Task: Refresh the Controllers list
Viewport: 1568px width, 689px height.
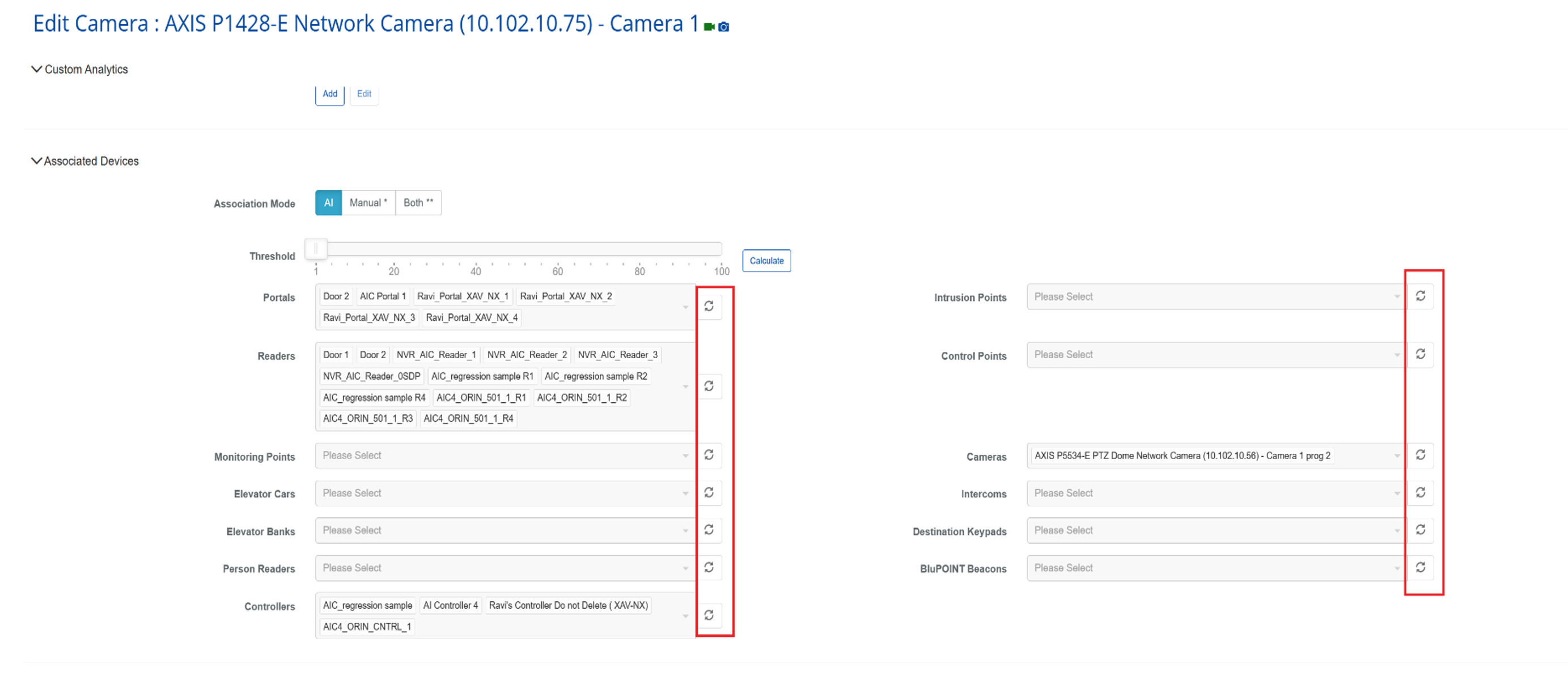Action: 709,615
